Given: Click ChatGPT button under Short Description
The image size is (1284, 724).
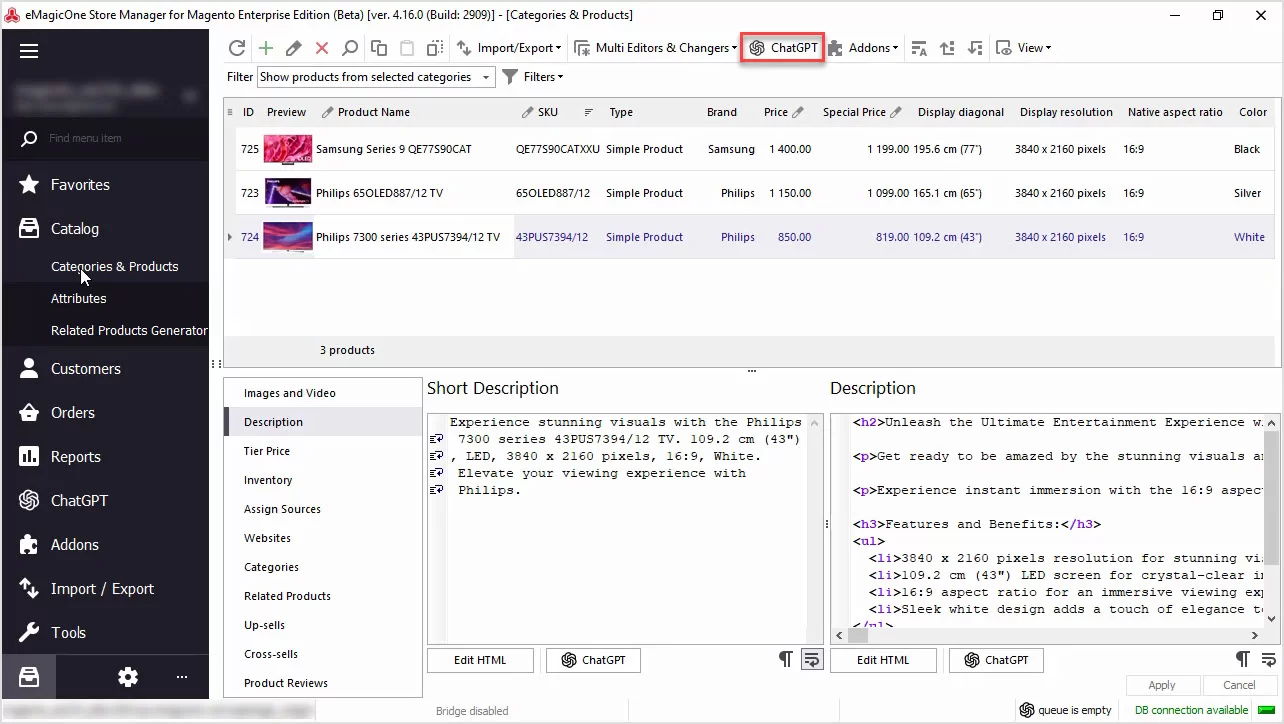Looking at the screenshot, I should 593,660.
